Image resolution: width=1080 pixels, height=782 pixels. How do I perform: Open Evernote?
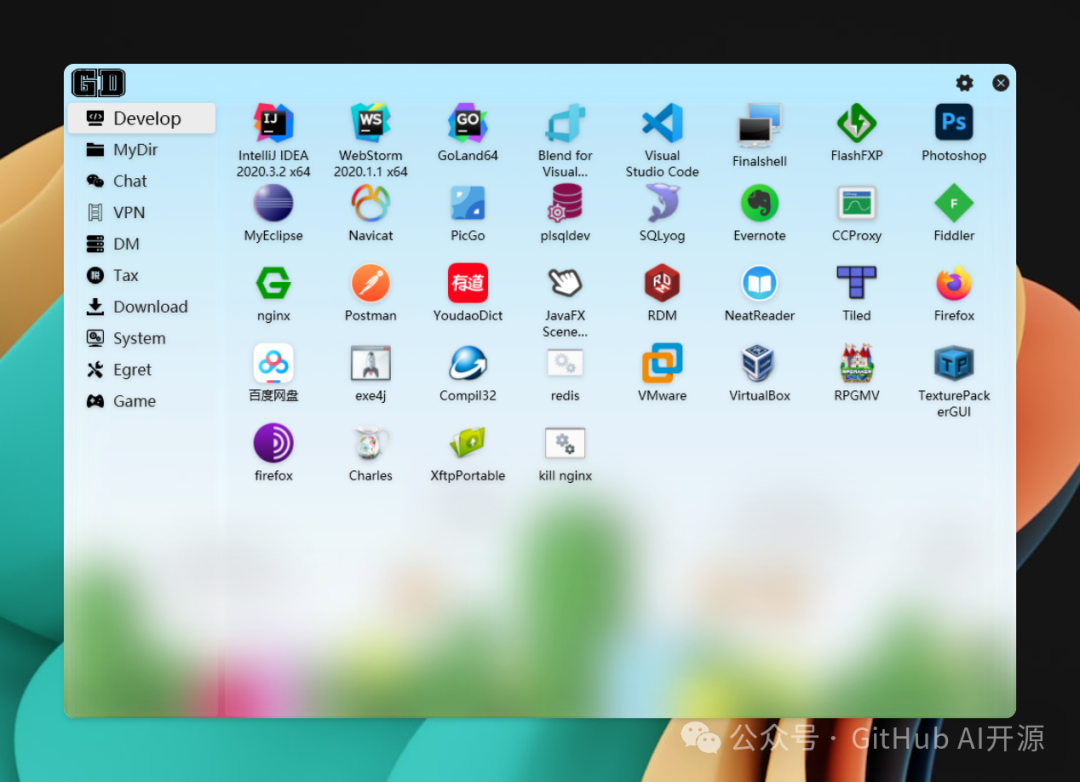pos(759,203)
